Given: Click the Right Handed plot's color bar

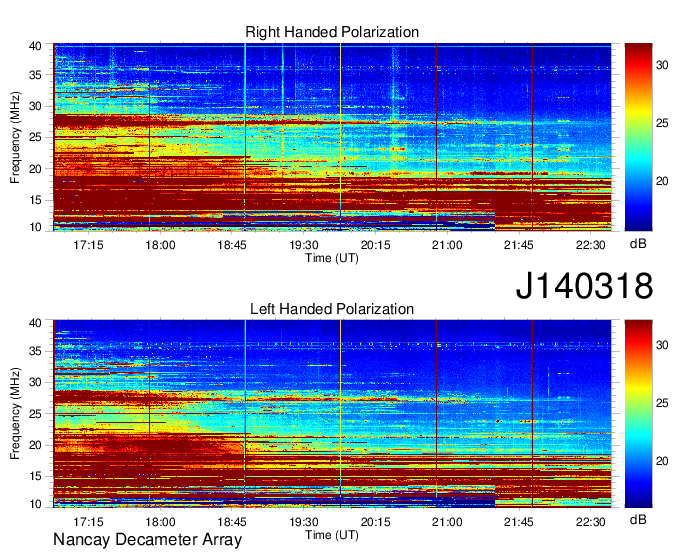Looking at the screenshot, I should 638,137.
